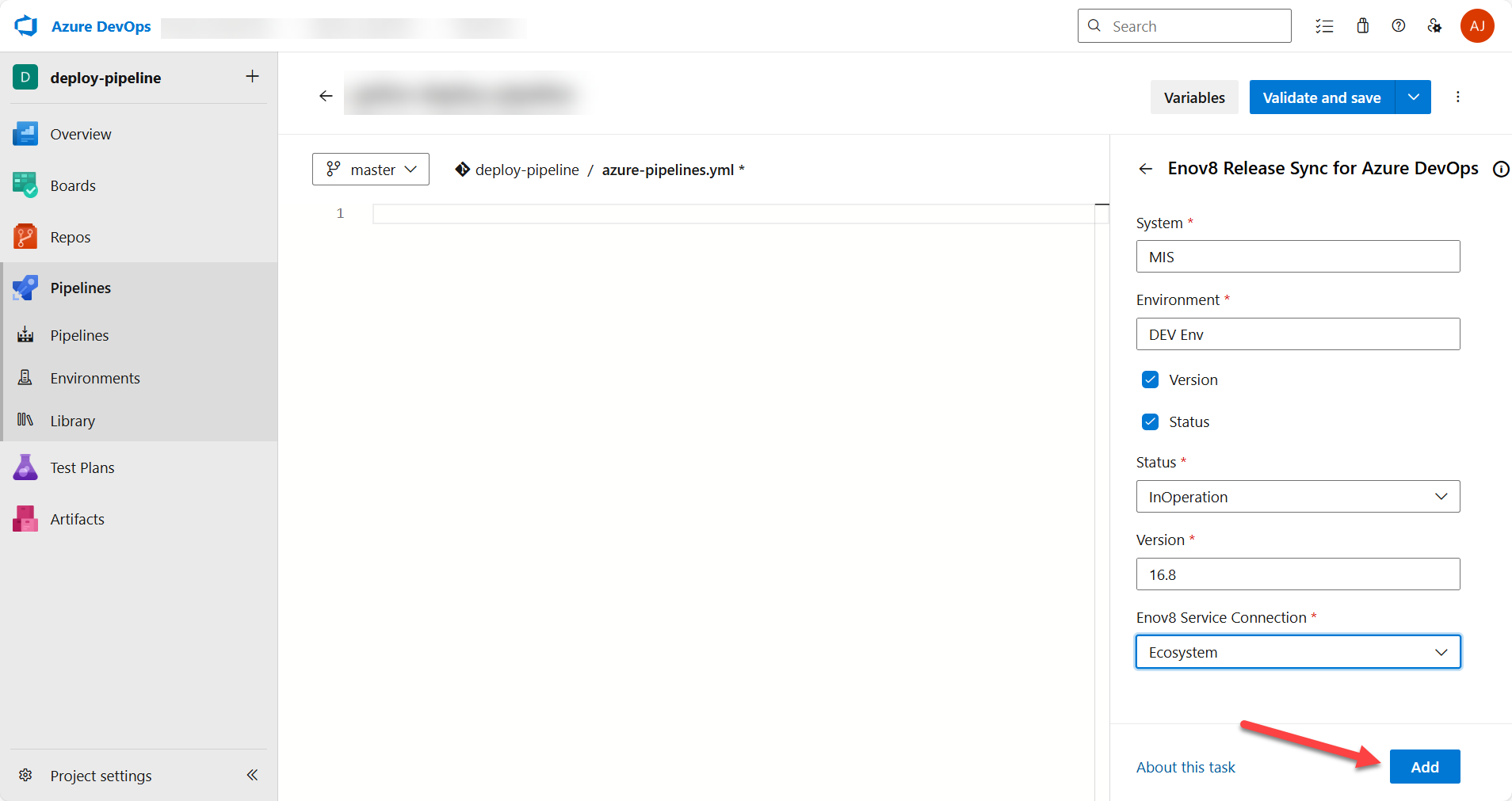Click the plus icon beside deploy-pipeline
The height and width of the screenshot is (801, 1512).
pos(252,77)
